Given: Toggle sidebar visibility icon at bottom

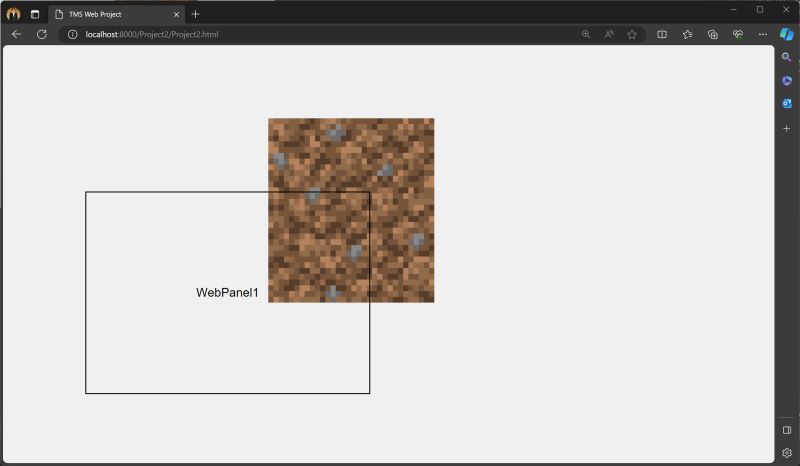Looking at the screenshot, I should pos(787,430).
